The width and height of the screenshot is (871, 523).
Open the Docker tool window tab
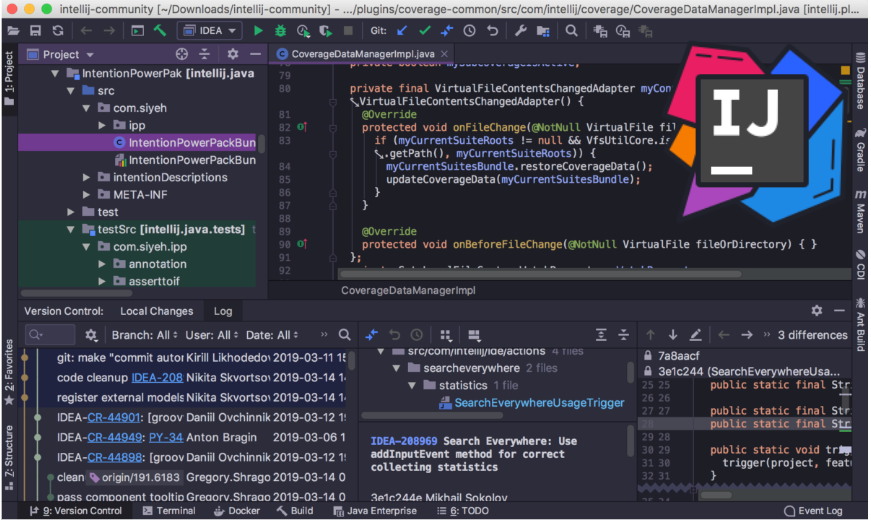237,511
